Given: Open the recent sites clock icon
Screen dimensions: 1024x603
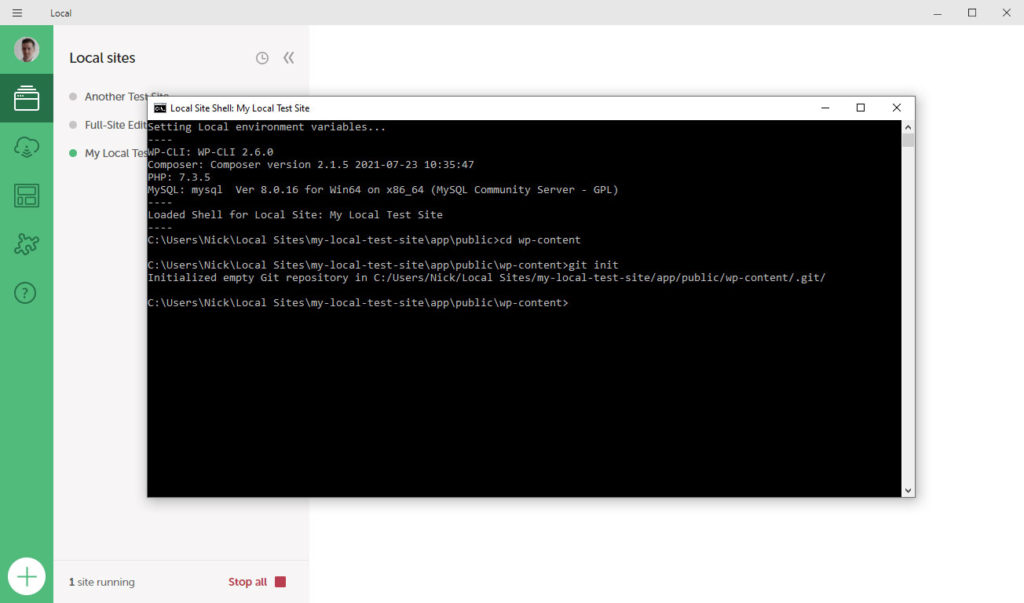Looking at the screenshot, I should 262,58.
